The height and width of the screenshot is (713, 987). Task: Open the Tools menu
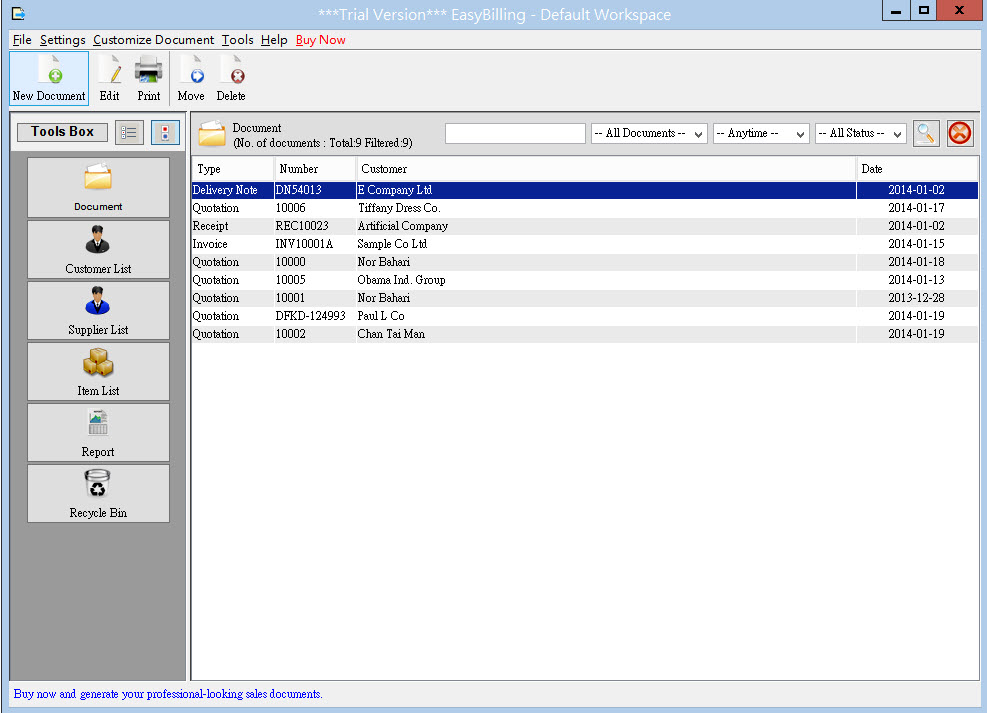[237, 40]
